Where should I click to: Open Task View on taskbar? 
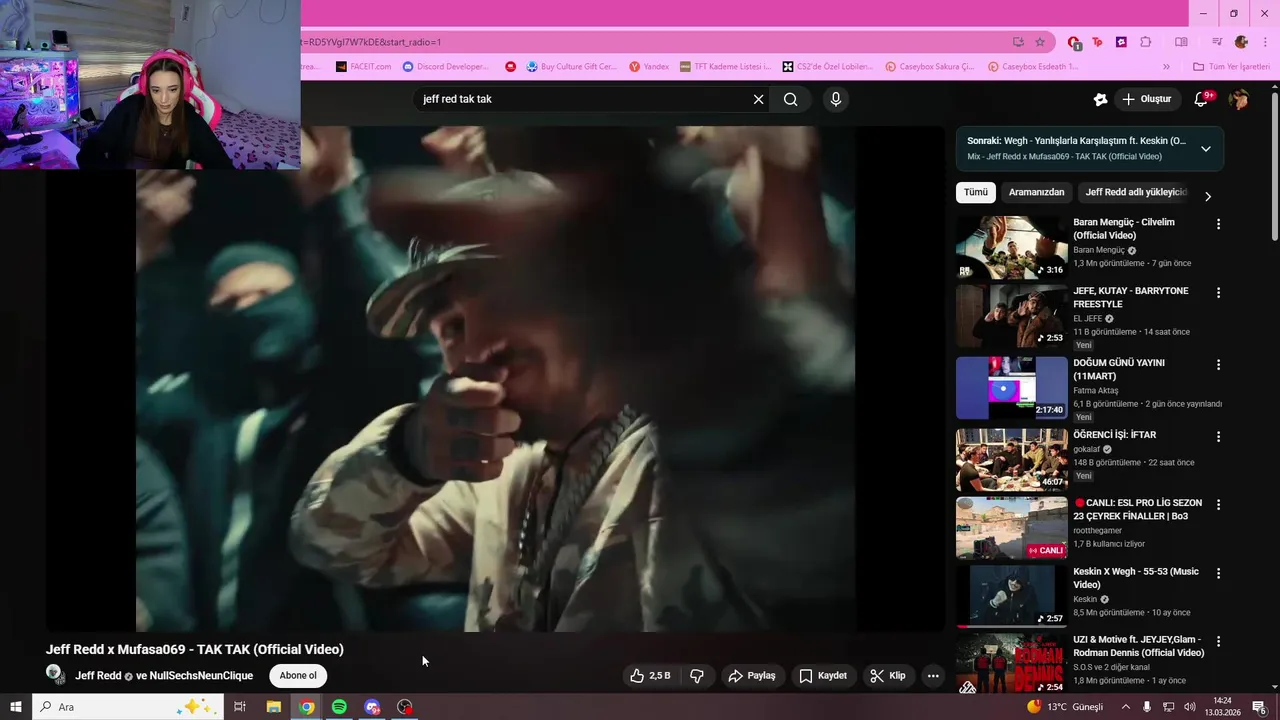240,707
